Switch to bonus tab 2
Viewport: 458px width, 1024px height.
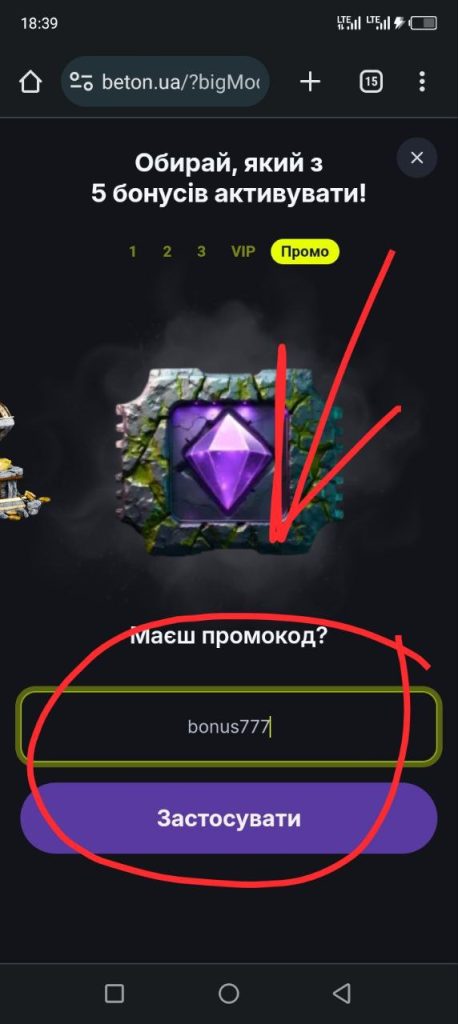167,251
